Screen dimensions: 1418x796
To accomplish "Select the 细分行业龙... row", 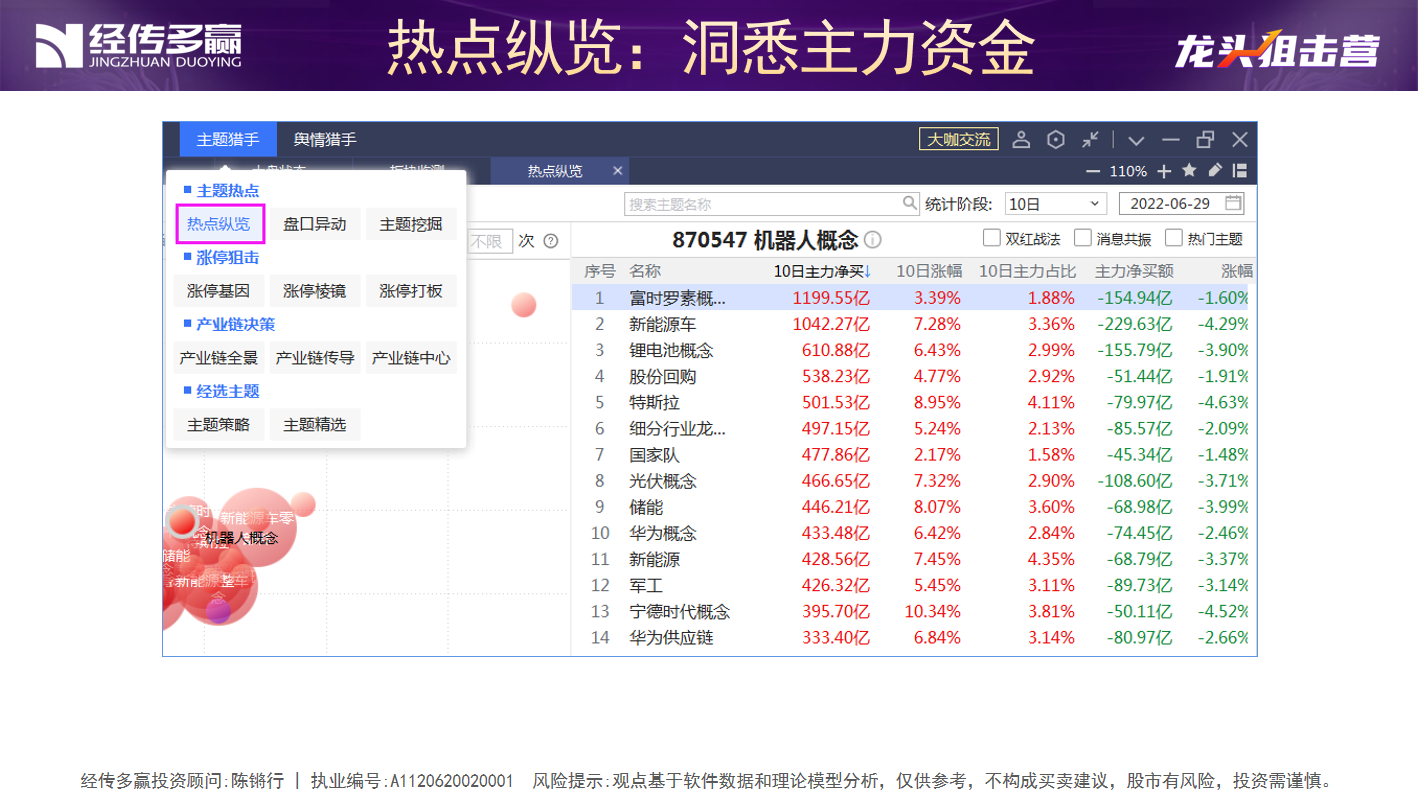I will (914, 428).
